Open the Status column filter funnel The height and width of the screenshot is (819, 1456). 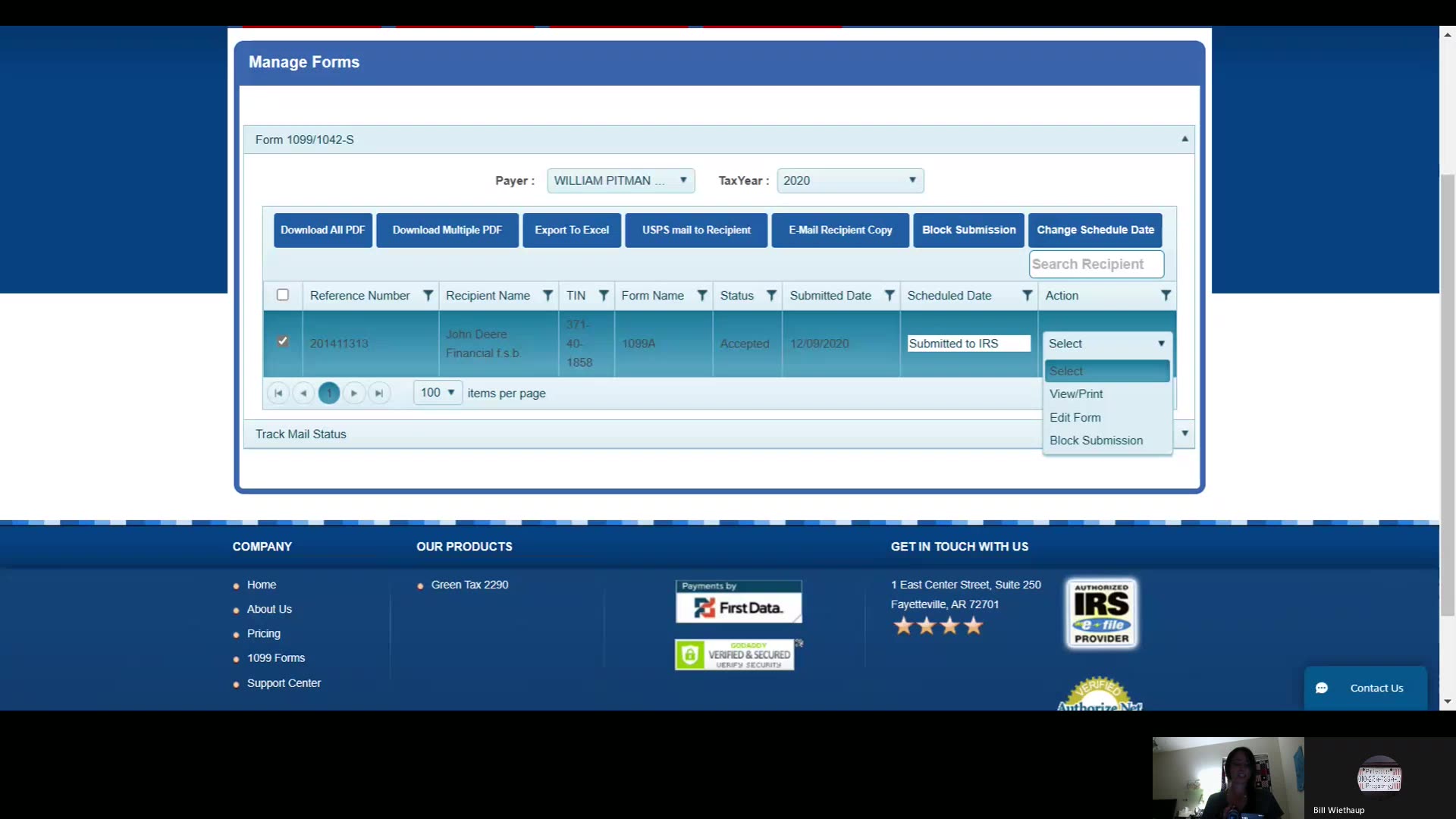771,296
